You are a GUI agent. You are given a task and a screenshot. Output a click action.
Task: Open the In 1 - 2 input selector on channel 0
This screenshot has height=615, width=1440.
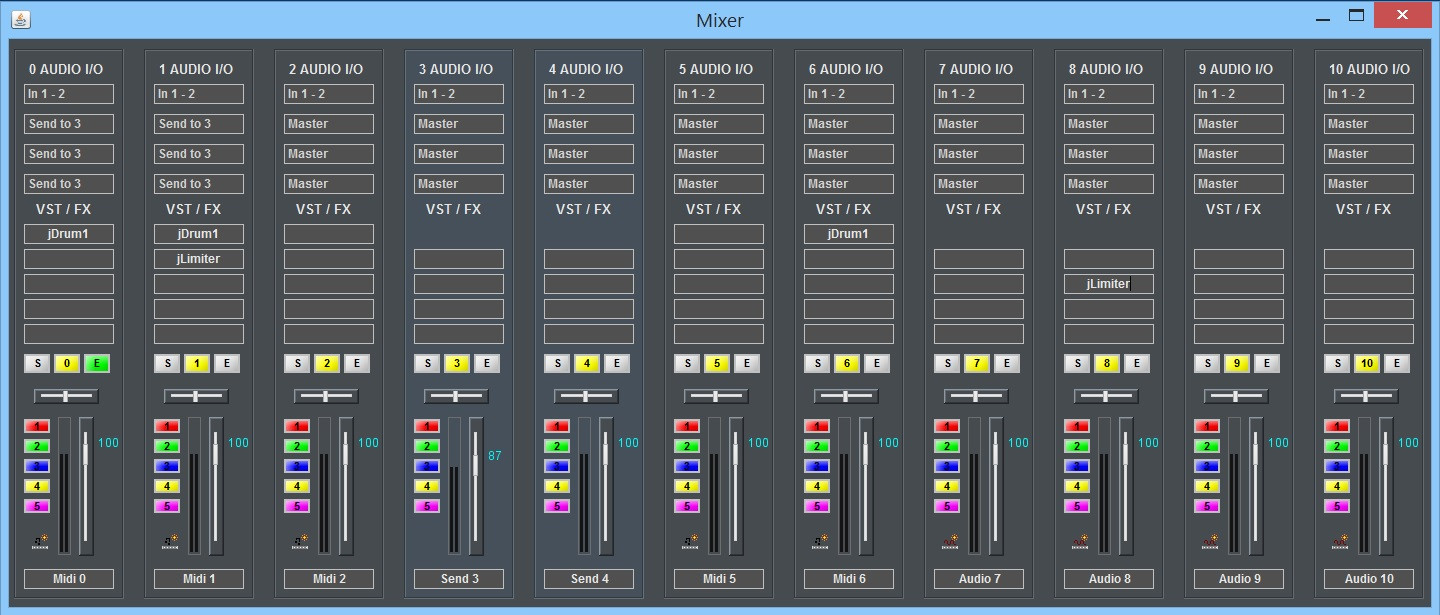coord(69,94)
